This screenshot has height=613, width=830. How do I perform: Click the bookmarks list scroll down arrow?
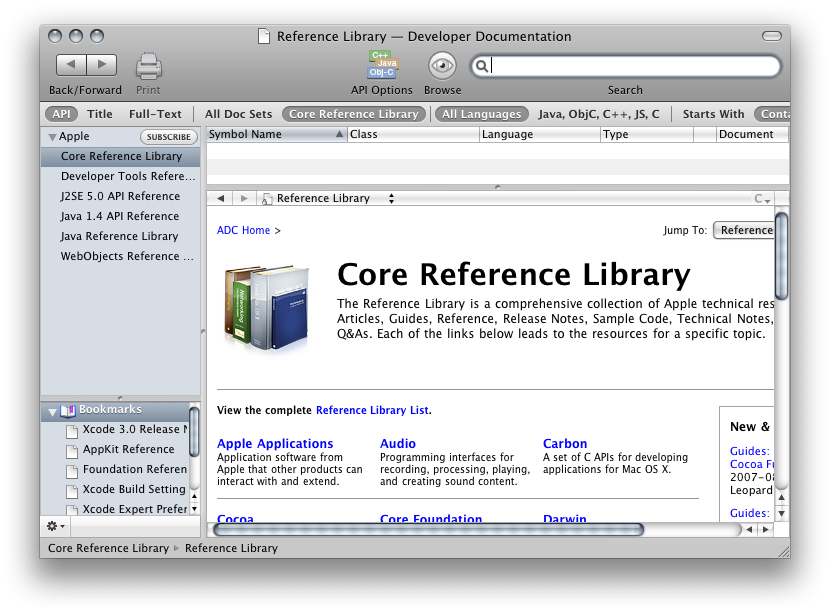click(194, 508)
